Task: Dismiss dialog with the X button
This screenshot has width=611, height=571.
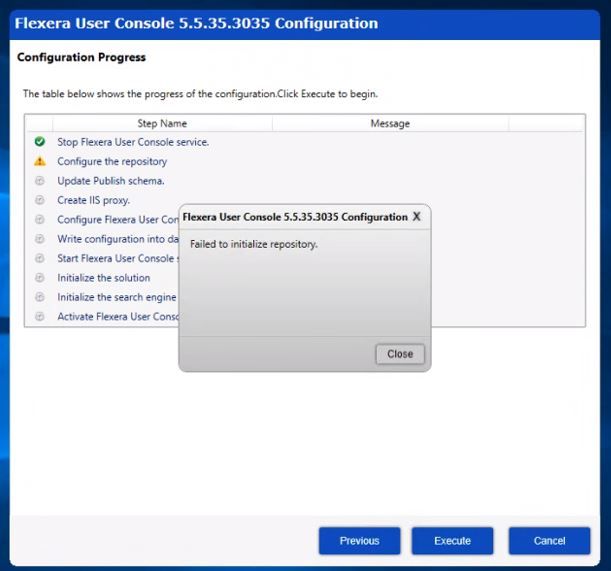Action: 417,217
